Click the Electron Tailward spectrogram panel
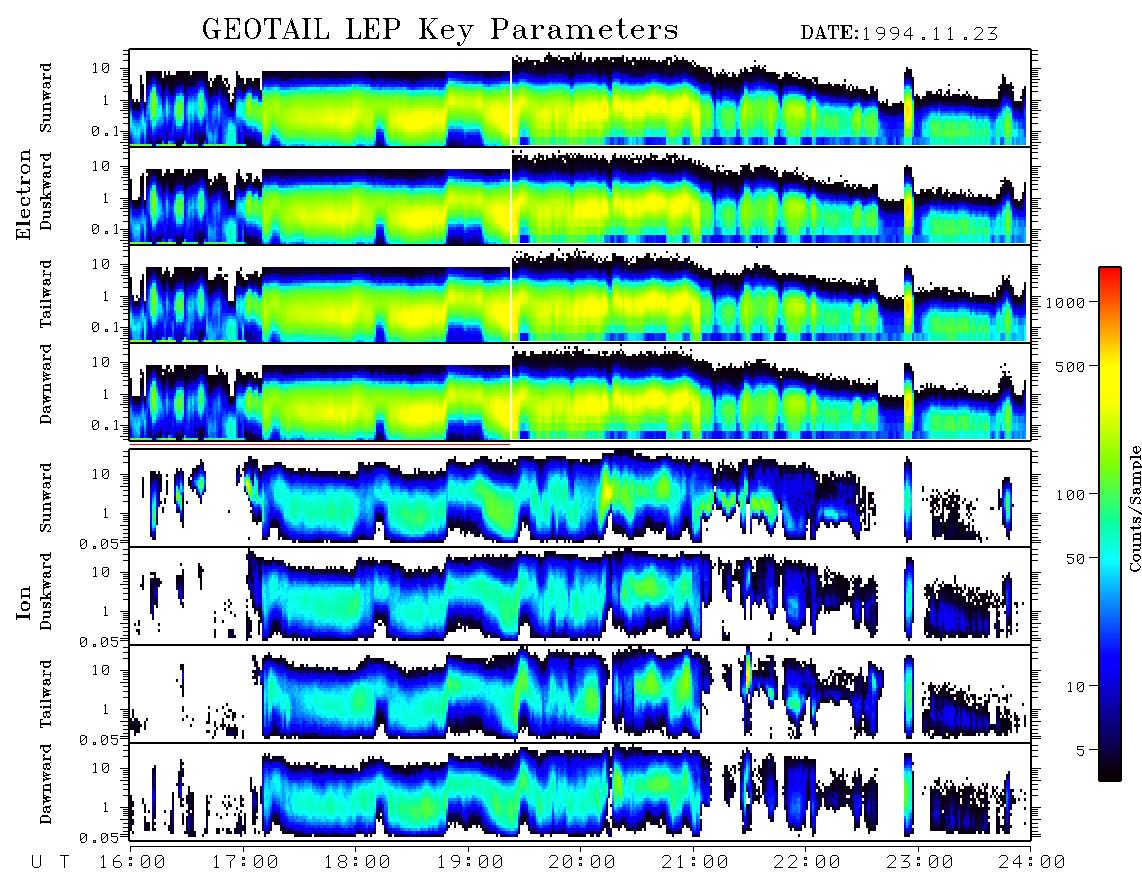 pos(580,294)
